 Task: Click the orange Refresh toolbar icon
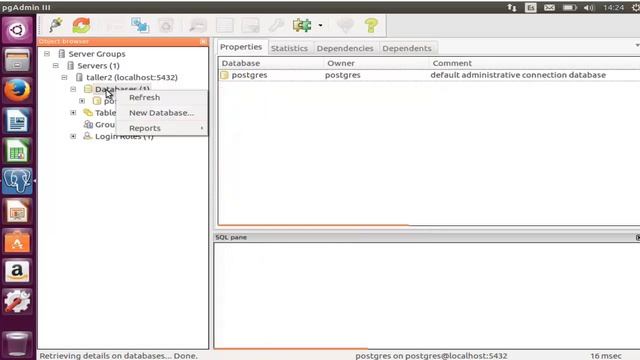81,25
